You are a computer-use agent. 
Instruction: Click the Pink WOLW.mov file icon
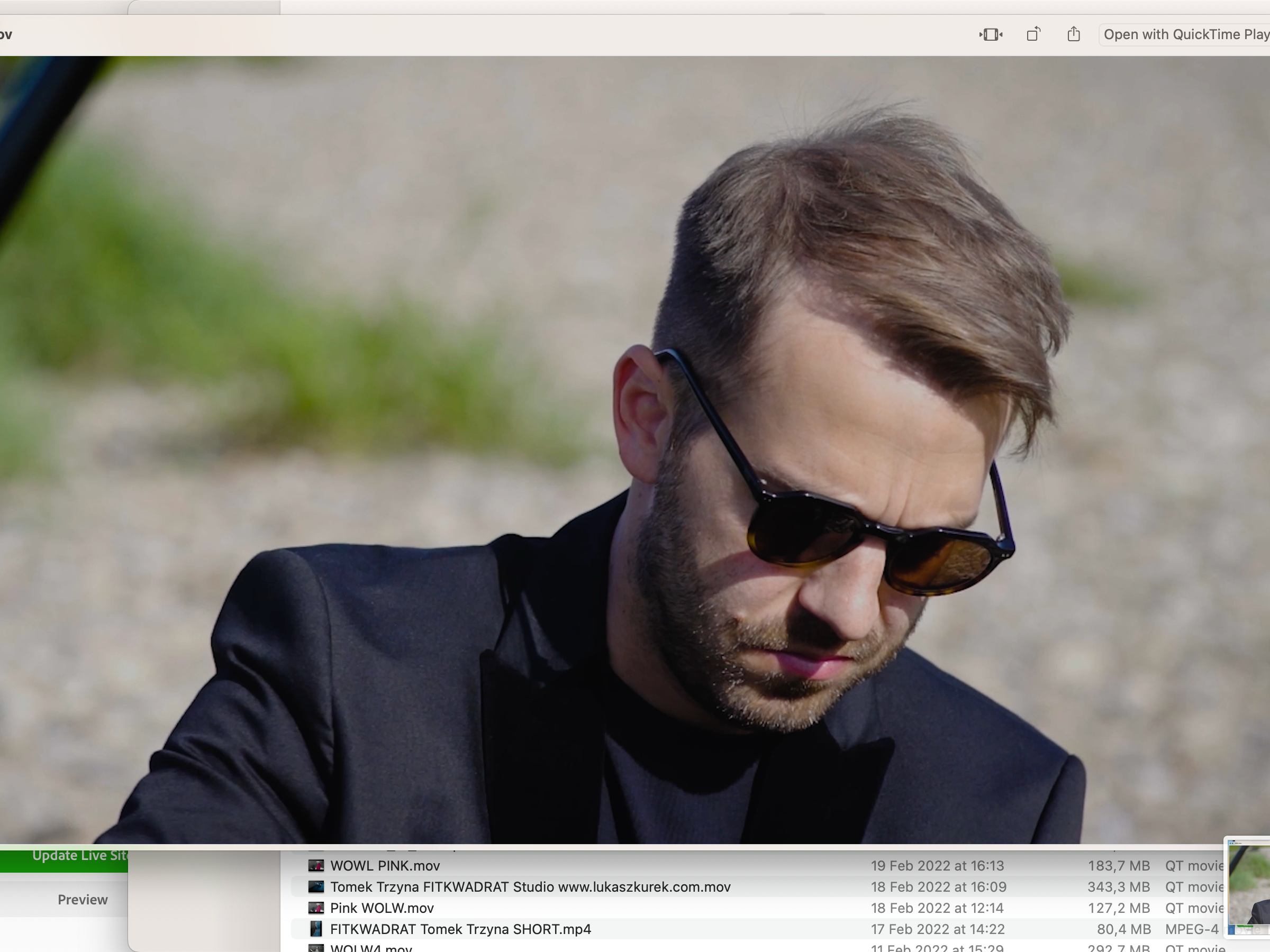[316, 908]
